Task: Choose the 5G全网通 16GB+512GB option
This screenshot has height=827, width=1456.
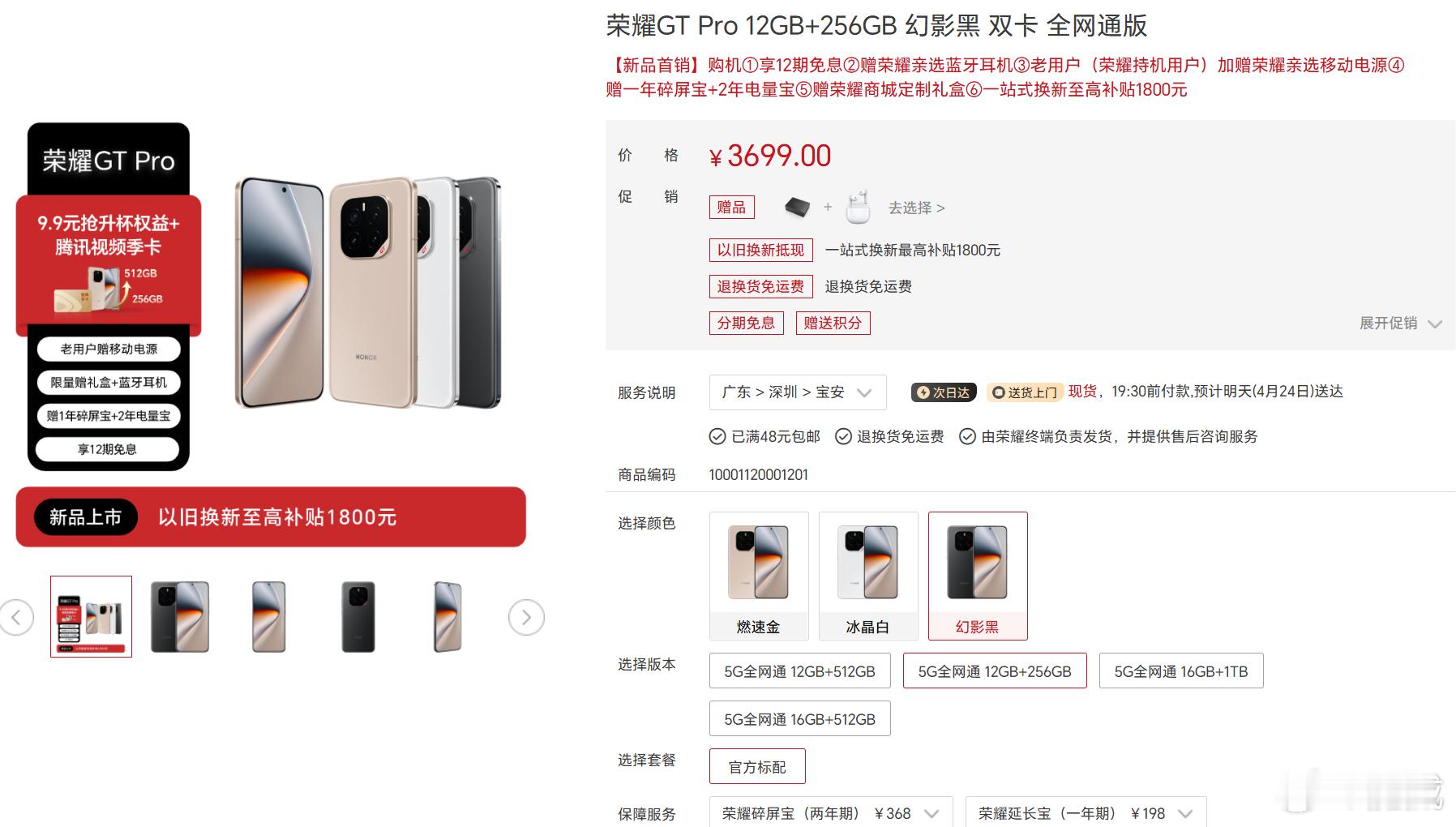Action: pyautogui.click(x=799, y=719)
